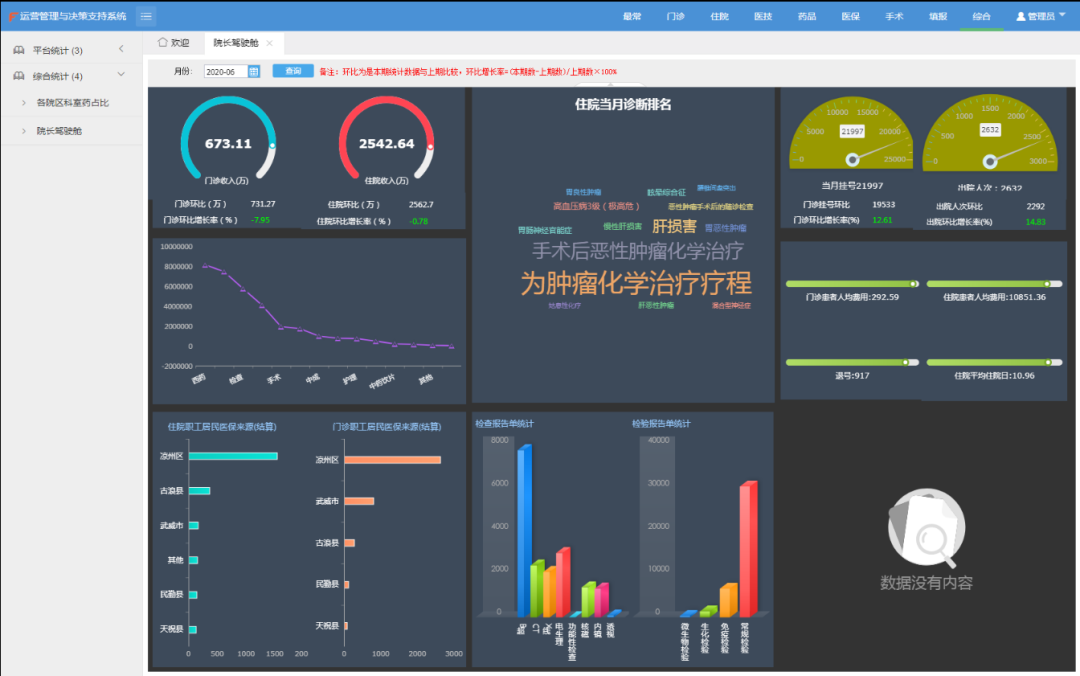
Task: Click the 查询 query button
Action: (293, 71)
